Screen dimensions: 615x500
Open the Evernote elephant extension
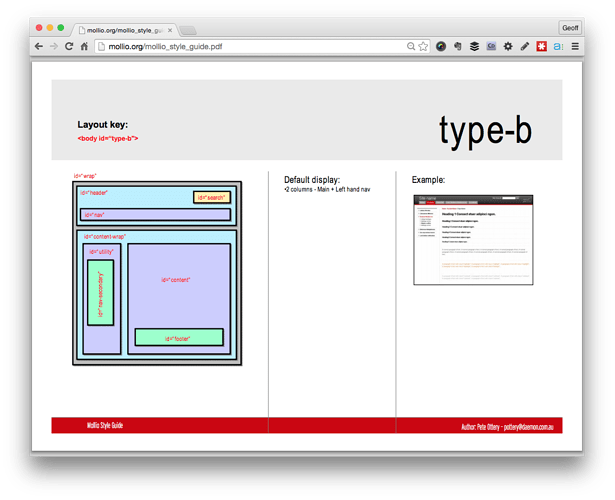coord(457,46)
